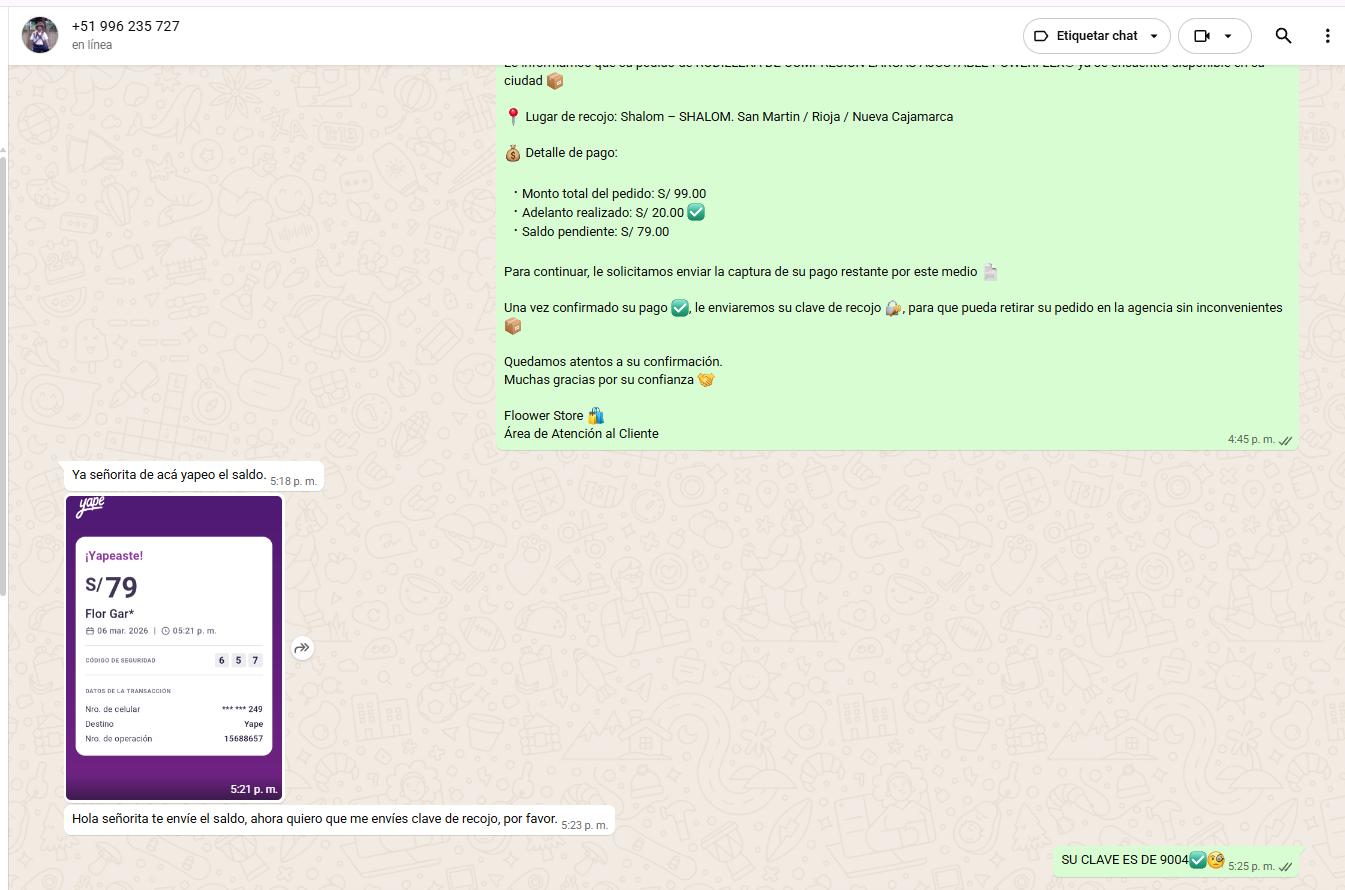
Task: Expand the Etiquetar chat dropdown arrow
Action: pos(1154,36)
